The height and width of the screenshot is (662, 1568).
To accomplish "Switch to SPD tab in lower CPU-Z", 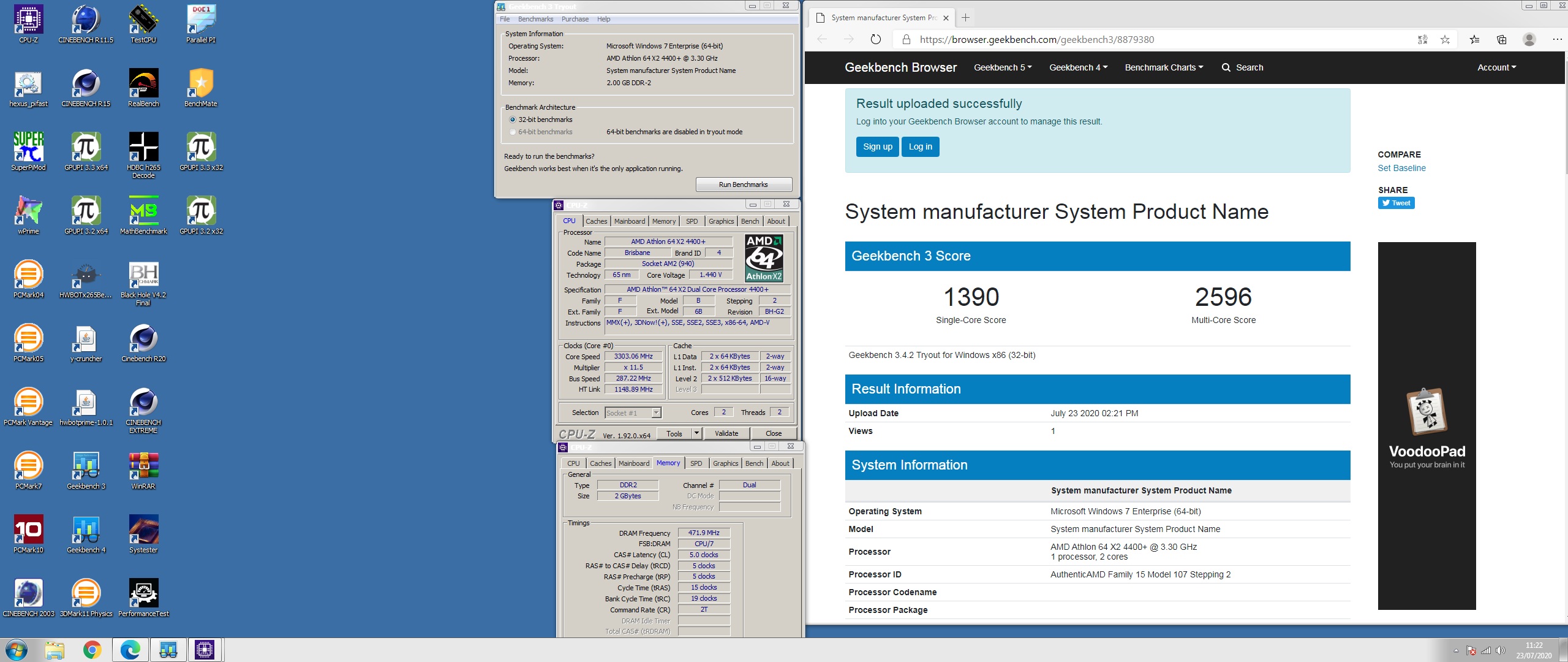I will click(696, 463).
